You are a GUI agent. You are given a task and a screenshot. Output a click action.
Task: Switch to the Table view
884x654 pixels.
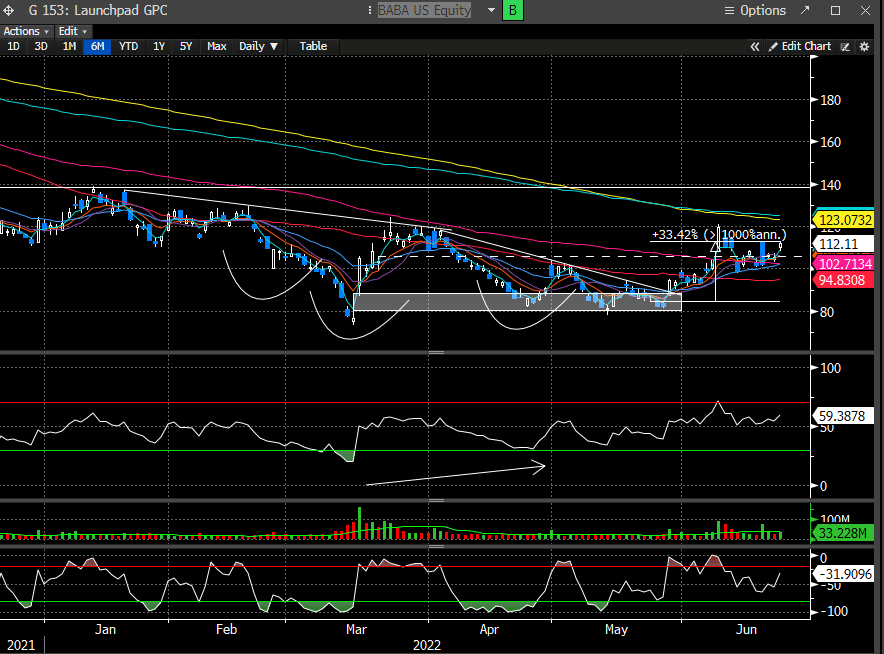313,46
